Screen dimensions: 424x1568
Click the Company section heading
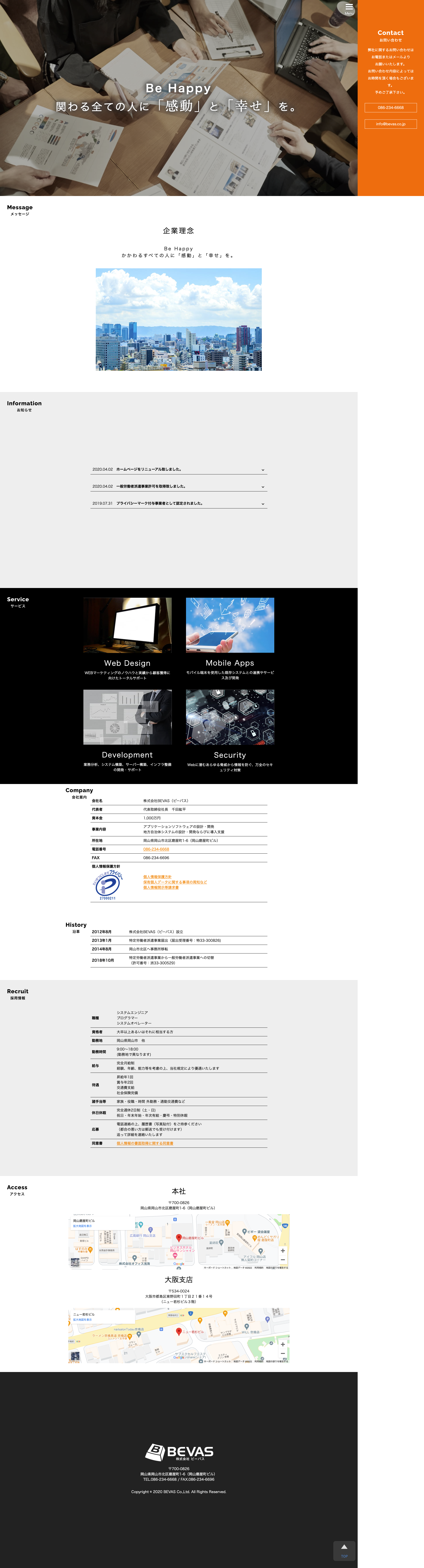coord(79,790)
